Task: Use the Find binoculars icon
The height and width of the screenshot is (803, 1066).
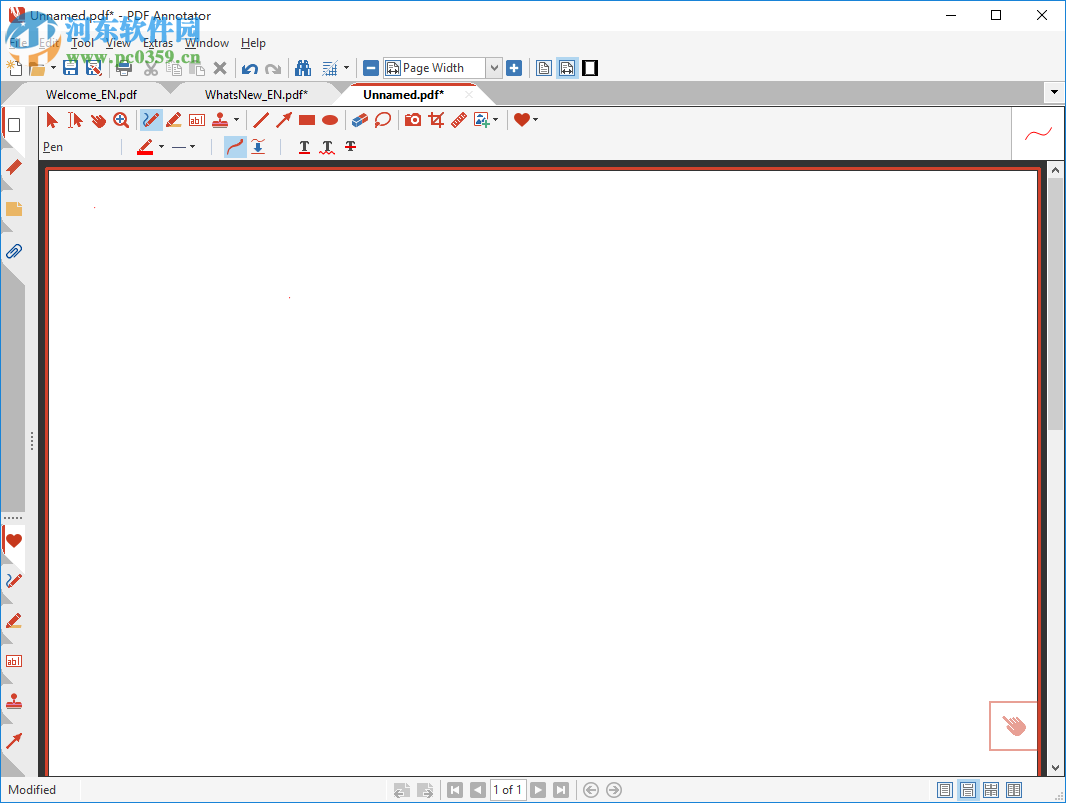Action: 303,67
